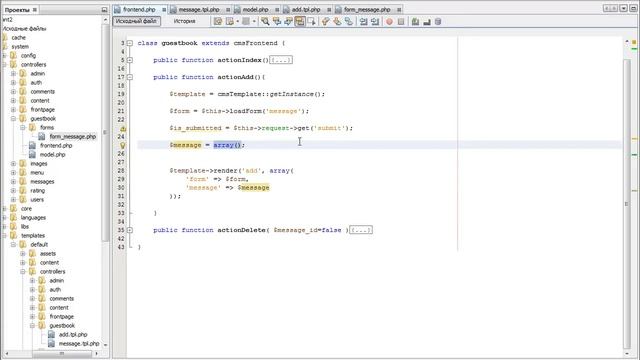The width and height of the screenshot is (640, 360).
Task: Collapse actionAdd function fold marker
Action: pyautogui.click(x=130, y=77)
